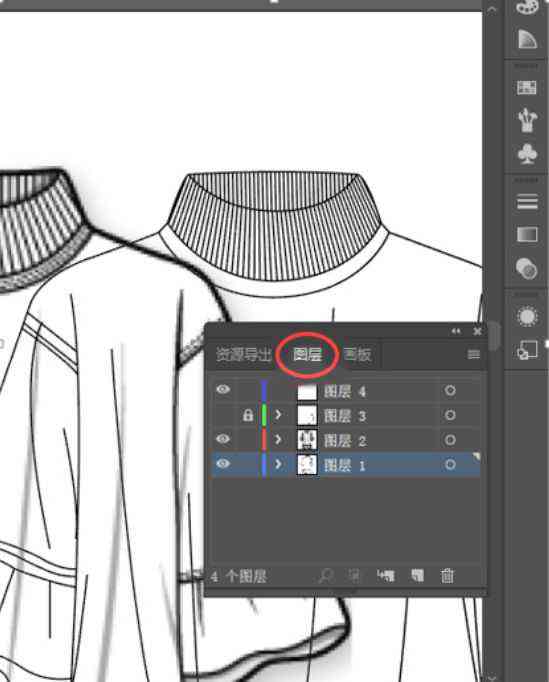549x682 pixels.
Task: Open the Layers panel hamburger menu
Action: click(473, 354)
